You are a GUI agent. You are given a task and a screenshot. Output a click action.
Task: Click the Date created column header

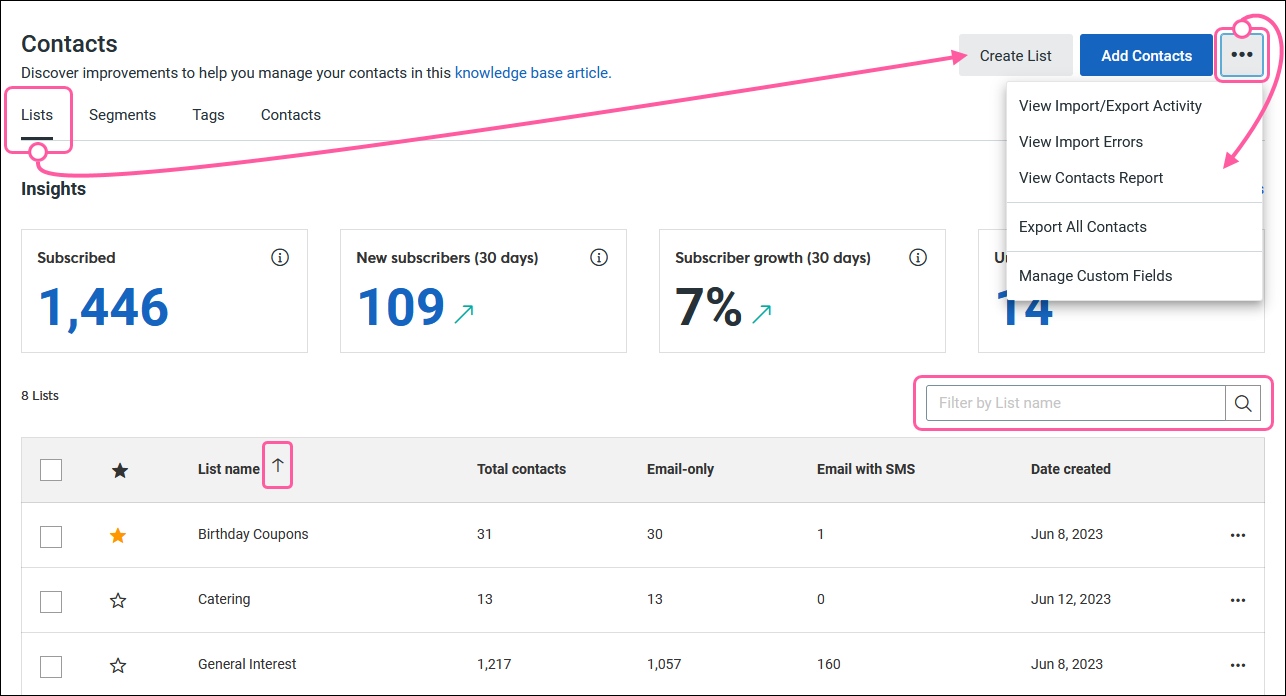(x=1071, y=469)
